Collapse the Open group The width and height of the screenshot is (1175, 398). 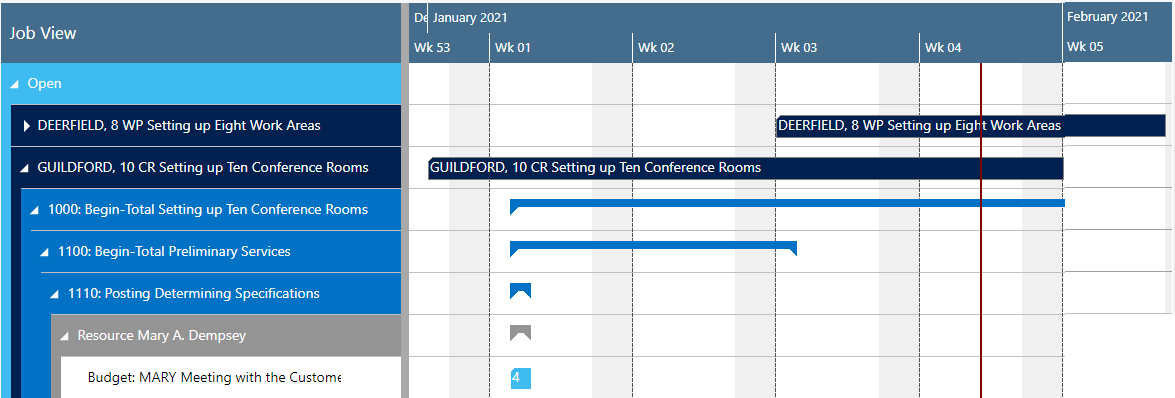(x=13, y=84)
